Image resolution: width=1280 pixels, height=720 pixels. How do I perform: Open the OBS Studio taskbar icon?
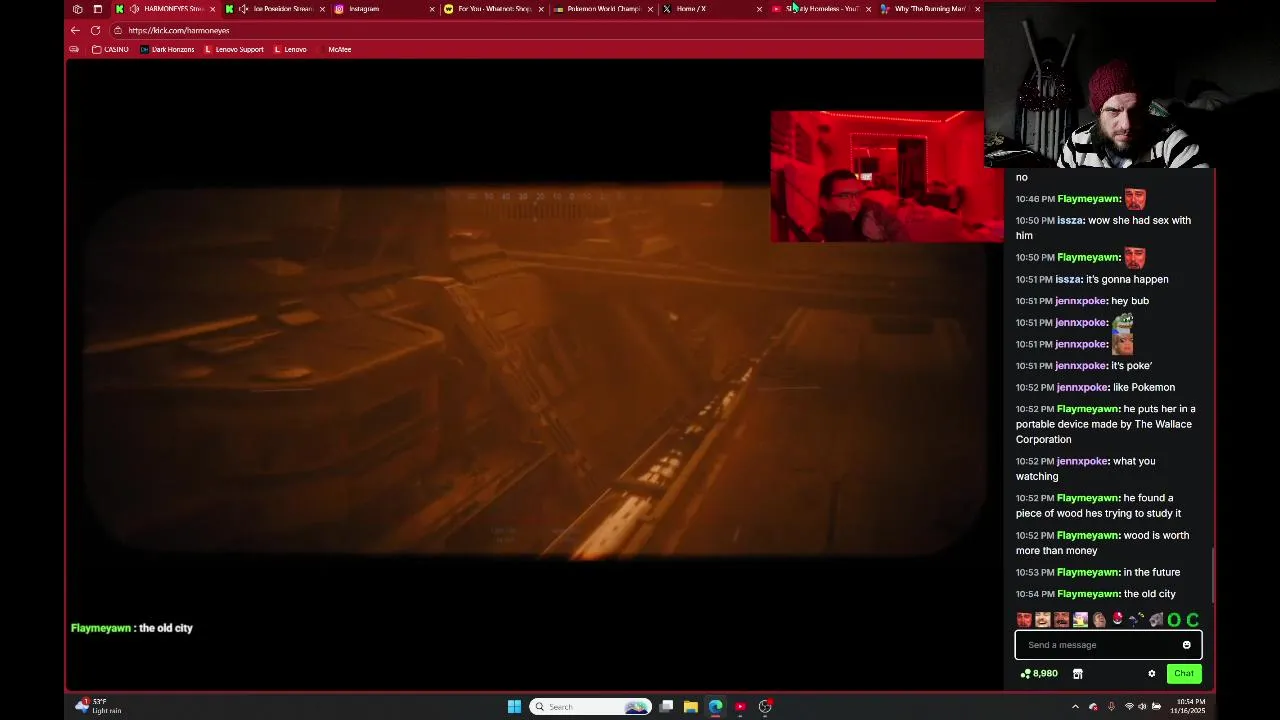pos(765,707)
